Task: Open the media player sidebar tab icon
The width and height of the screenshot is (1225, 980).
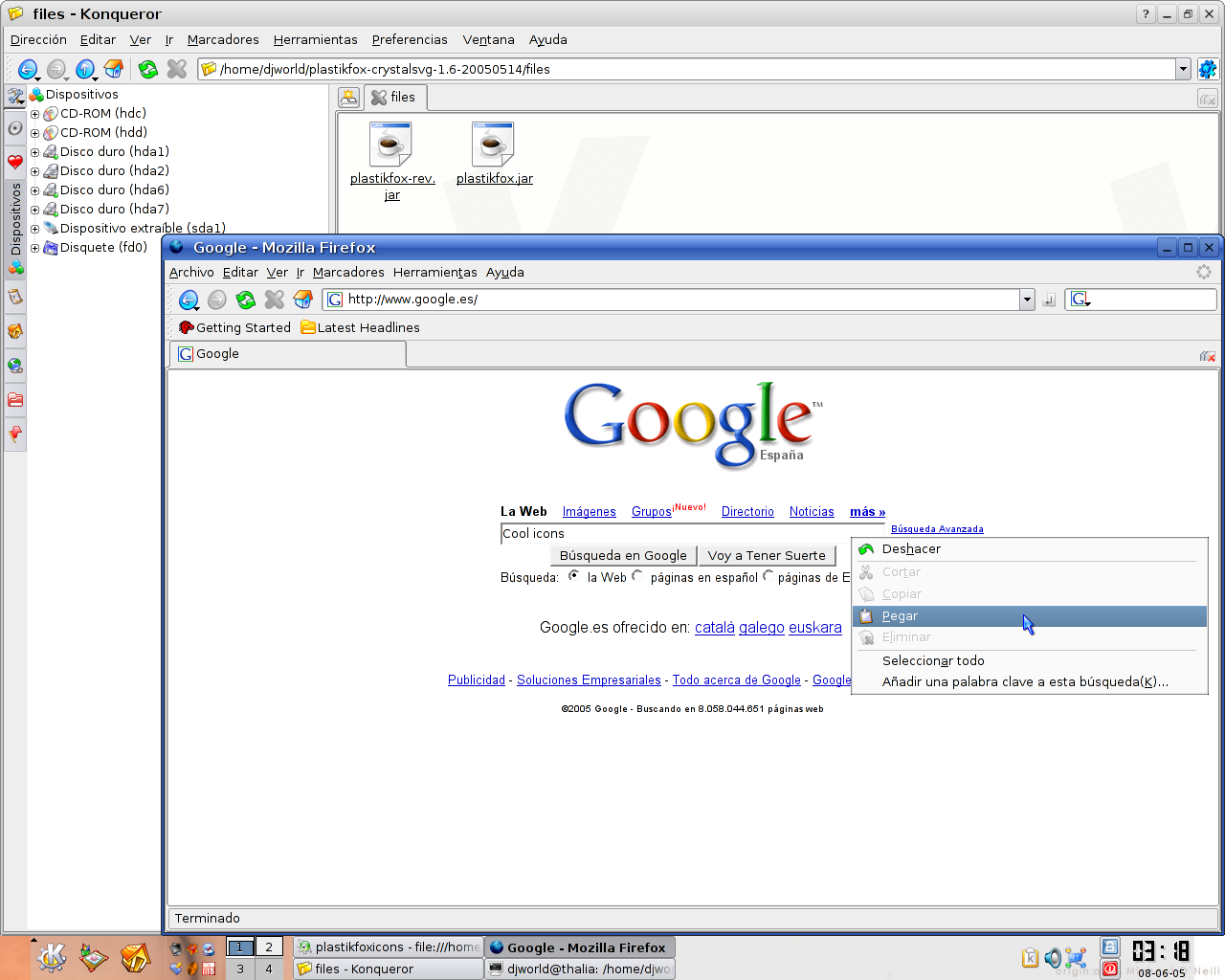Action: click(15, 128)
